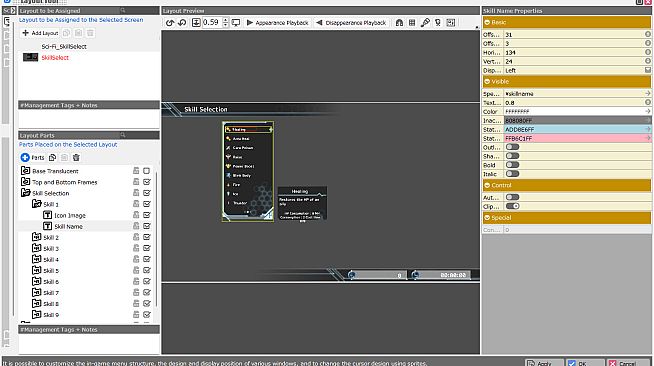Click the trash icon in layout list toolbar
Image resolution: width=654 pixels, height=366 pixels.
90,33
